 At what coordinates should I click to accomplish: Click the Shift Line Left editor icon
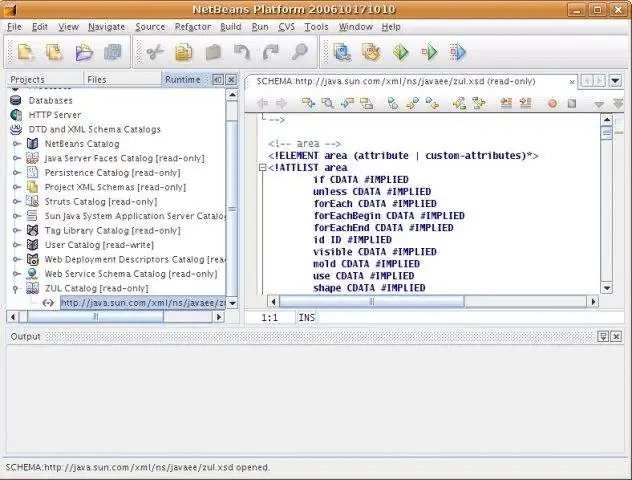pyautogui.click(x=506, y=104)
